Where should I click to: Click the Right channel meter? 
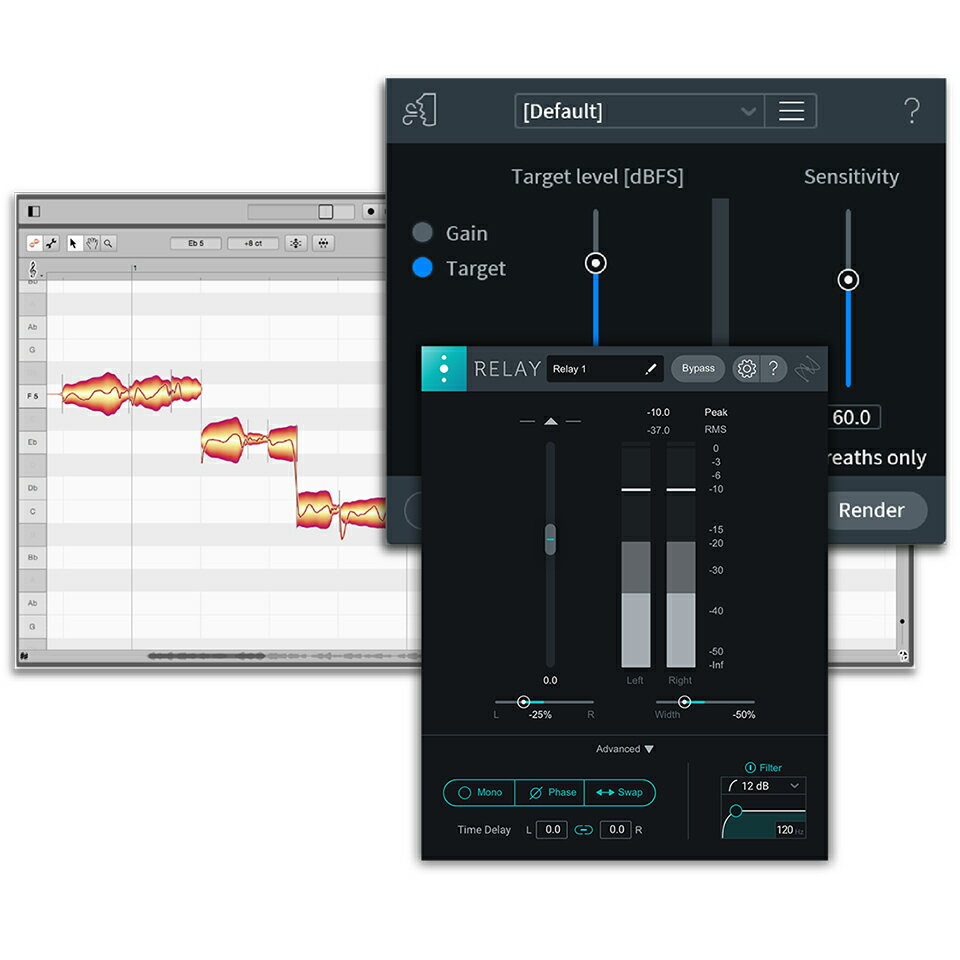(681, 557)
